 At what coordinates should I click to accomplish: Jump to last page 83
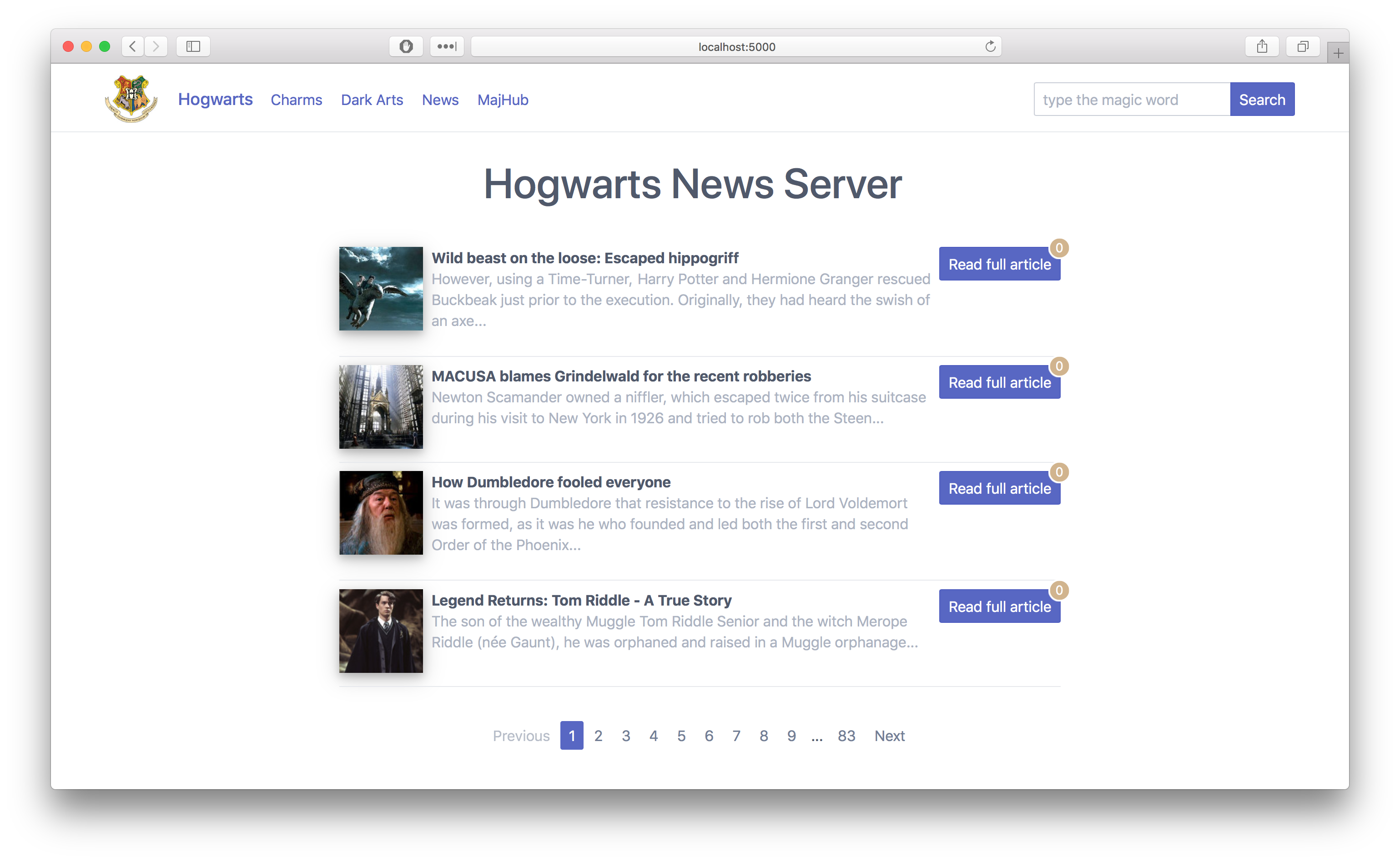pyautogui.click(x=846, y=736)
